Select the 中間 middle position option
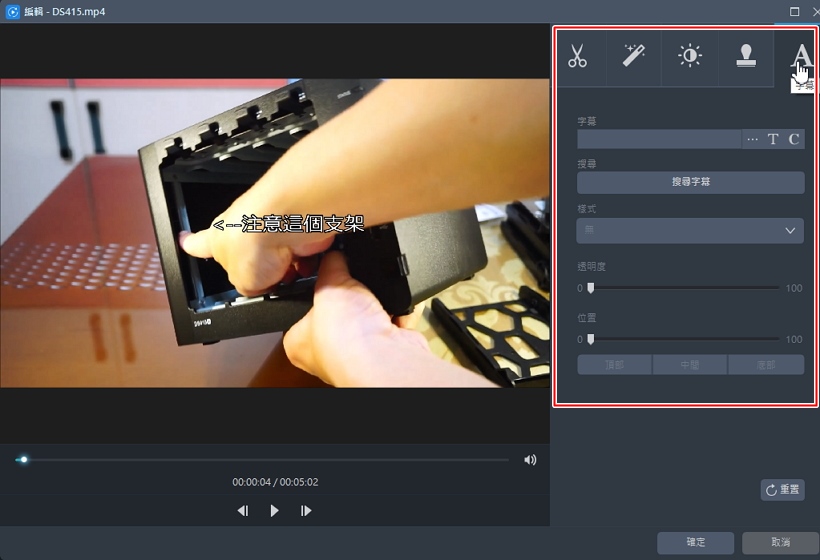The width and height of the screenshot is (820, 560). 690,365
